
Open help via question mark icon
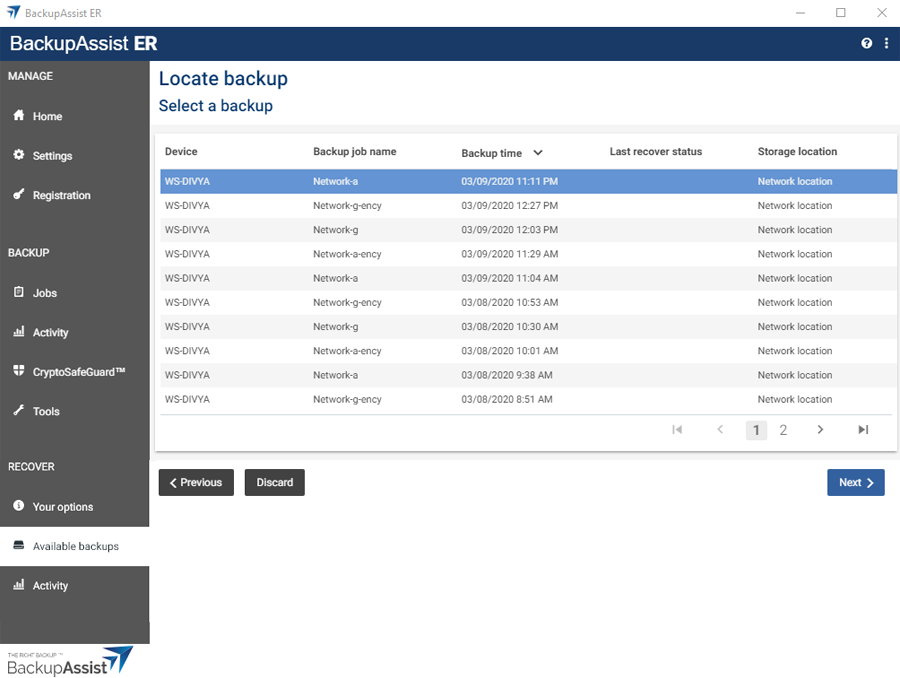click(x=867, y=43)
